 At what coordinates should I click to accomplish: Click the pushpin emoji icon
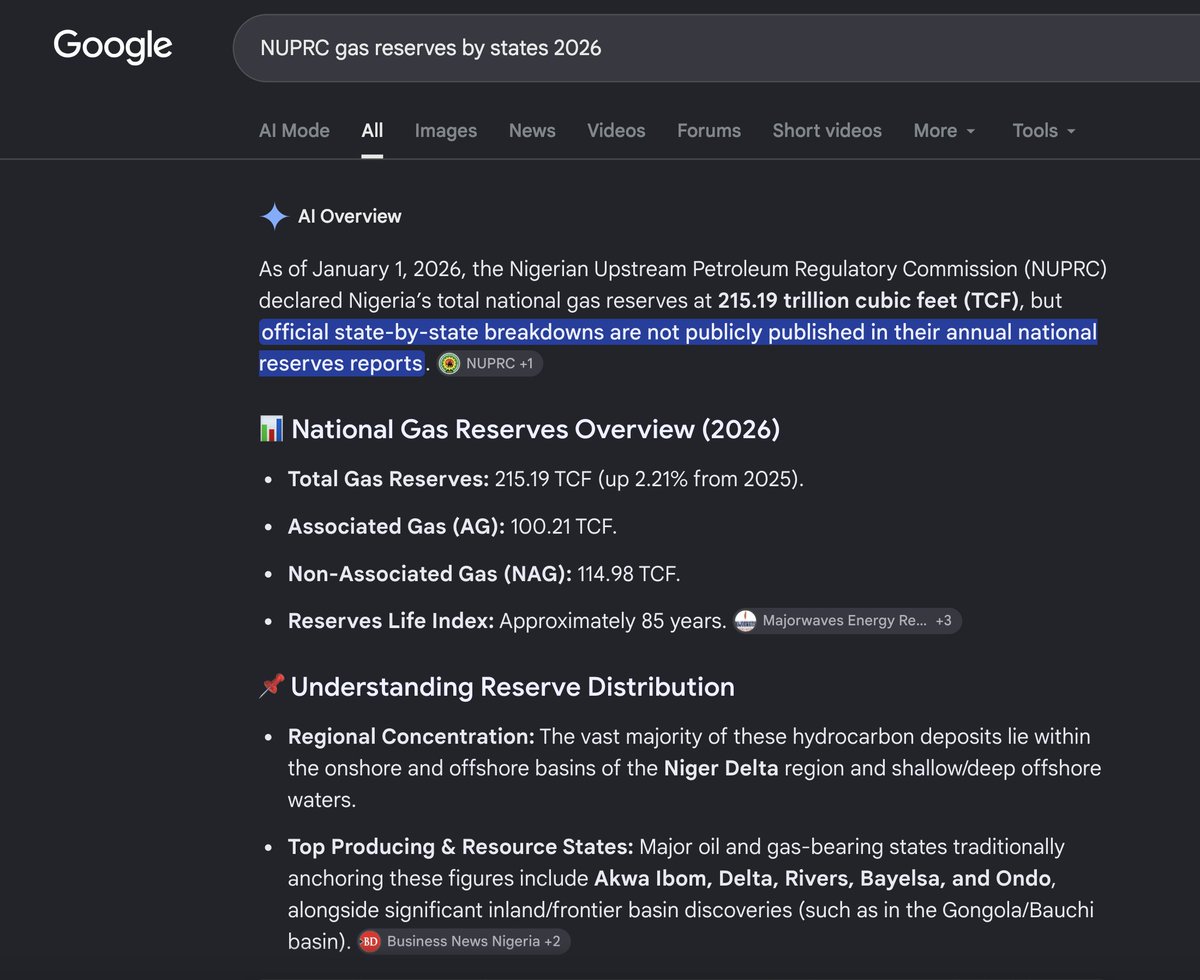click(271, 687)
